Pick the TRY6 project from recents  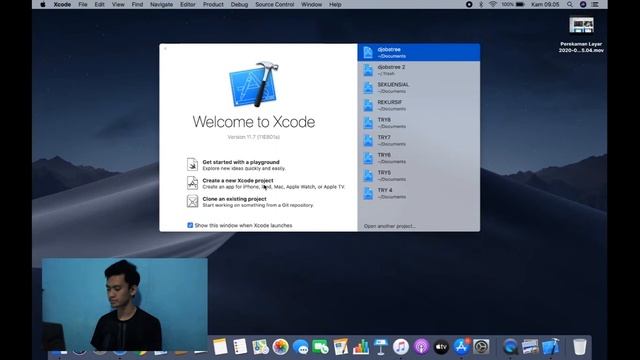[419, 158]
